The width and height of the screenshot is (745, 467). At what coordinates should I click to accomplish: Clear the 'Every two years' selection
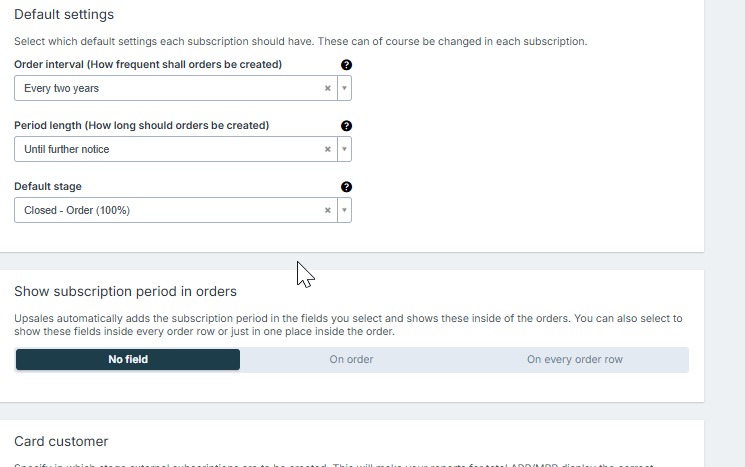coord(327,88)
